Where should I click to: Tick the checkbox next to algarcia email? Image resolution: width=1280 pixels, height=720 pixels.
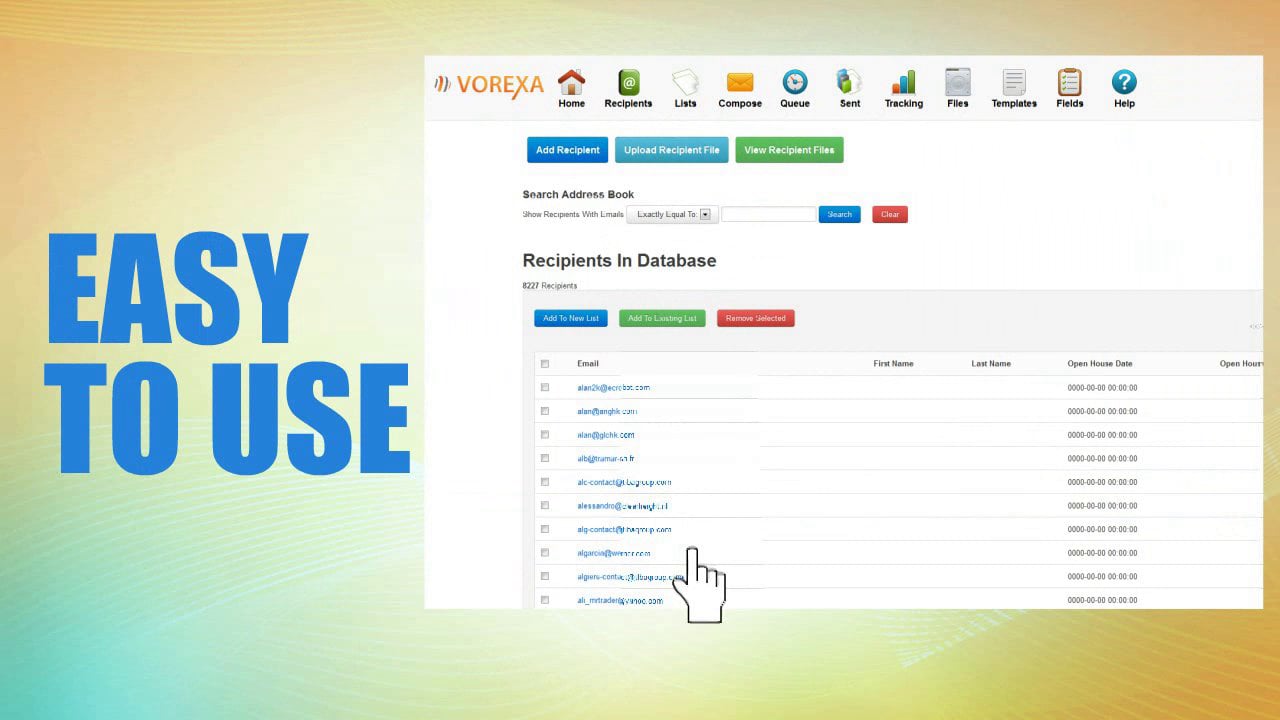545,552
